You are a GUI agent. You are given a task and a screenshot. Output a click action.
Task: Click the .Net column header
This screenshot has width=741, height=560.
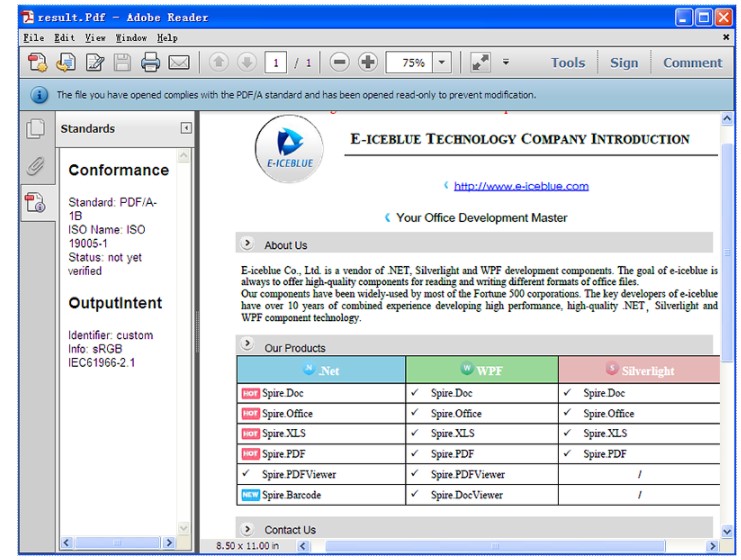coord(321,370)
